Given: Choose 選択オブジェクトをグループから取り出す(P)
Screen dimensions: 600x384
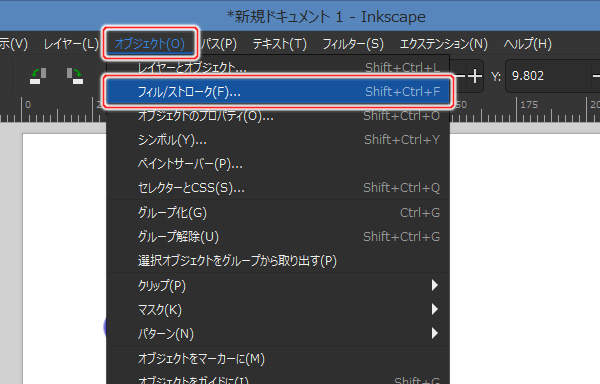Looking at the screenshot, I should pos(278,260).
